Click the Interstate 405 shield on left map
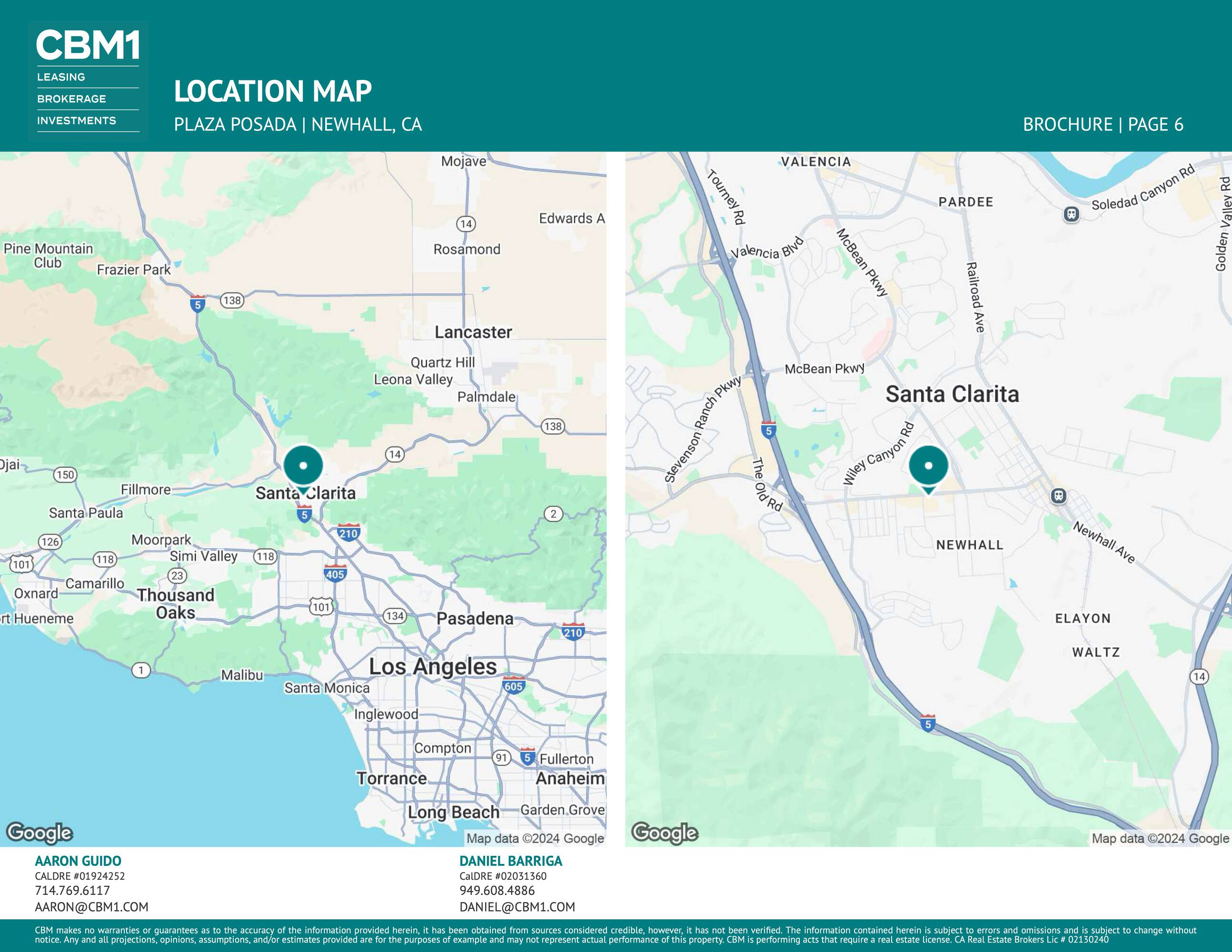Viewport: 1232px width, 952px height. coord(335,574)
